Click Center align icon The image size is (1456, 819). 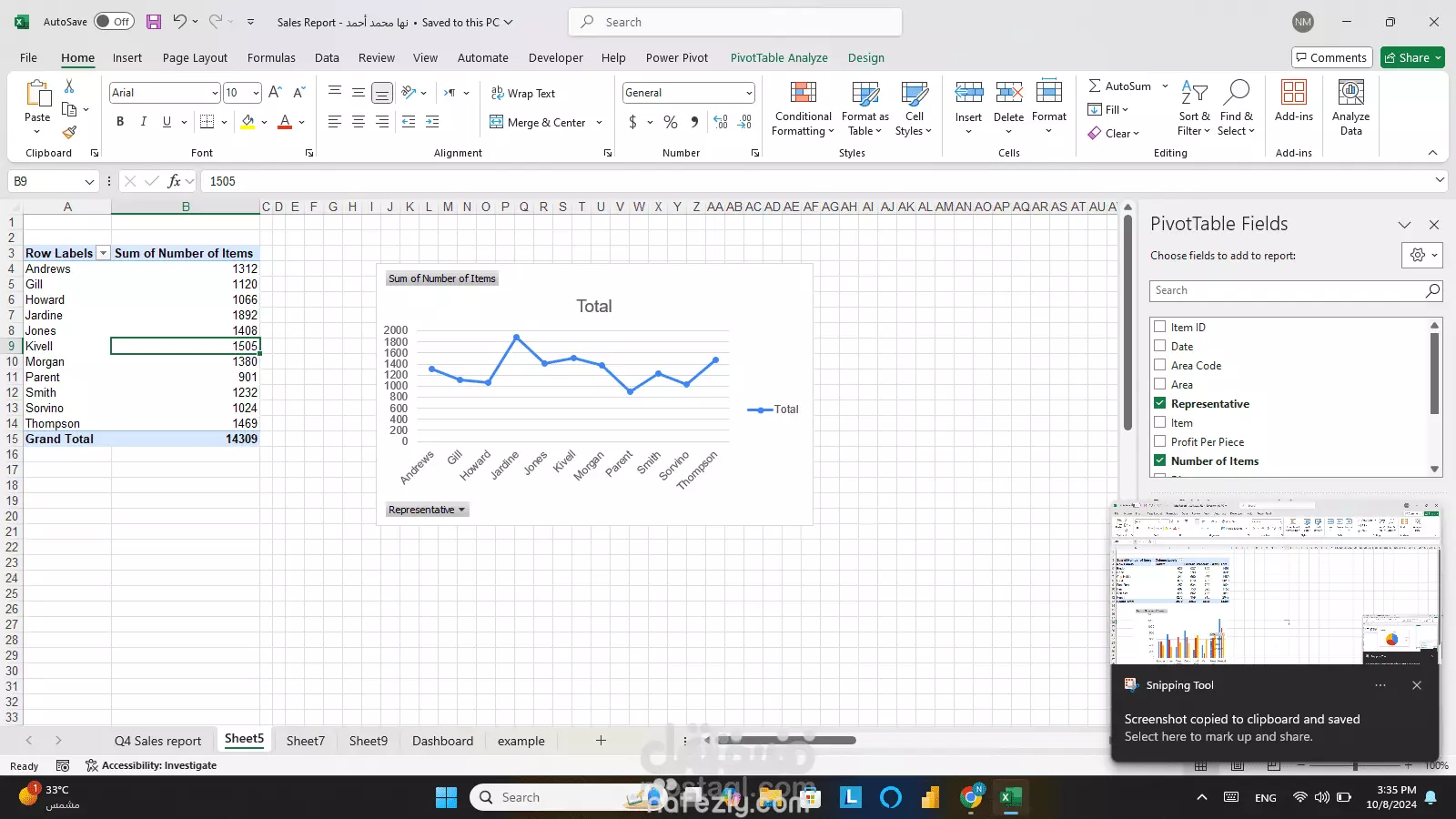359,121
